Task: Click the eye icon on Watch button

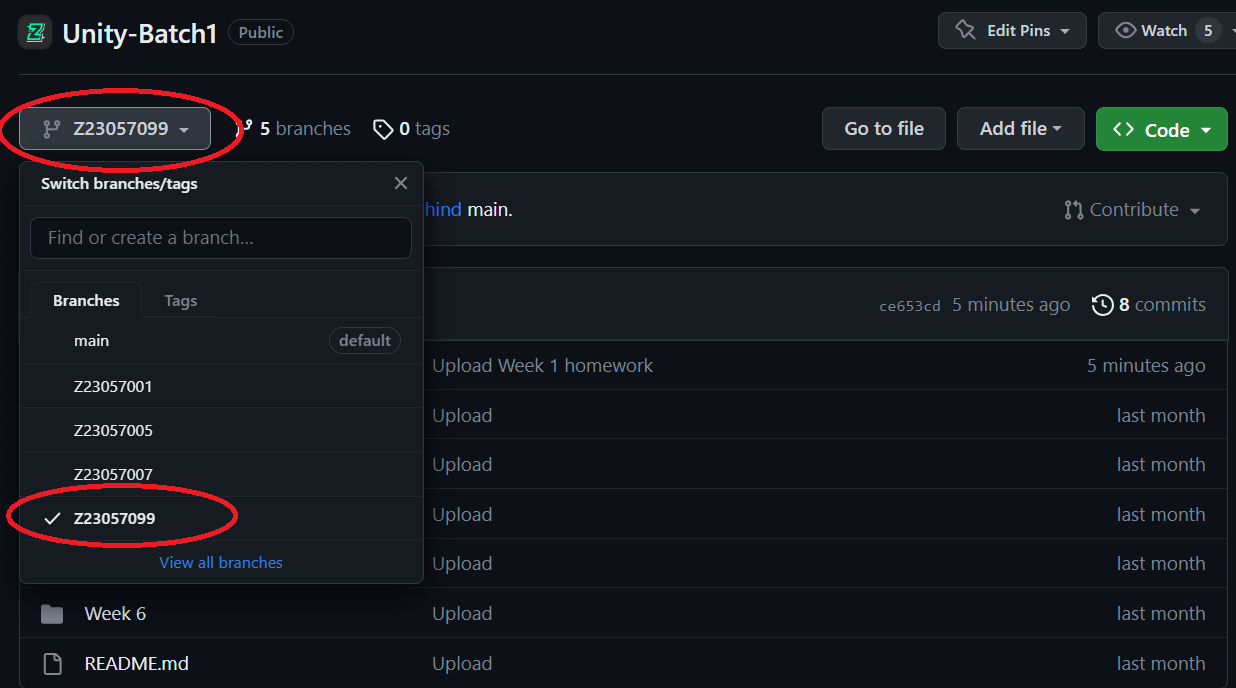Action: click(x=1125, y=31)
